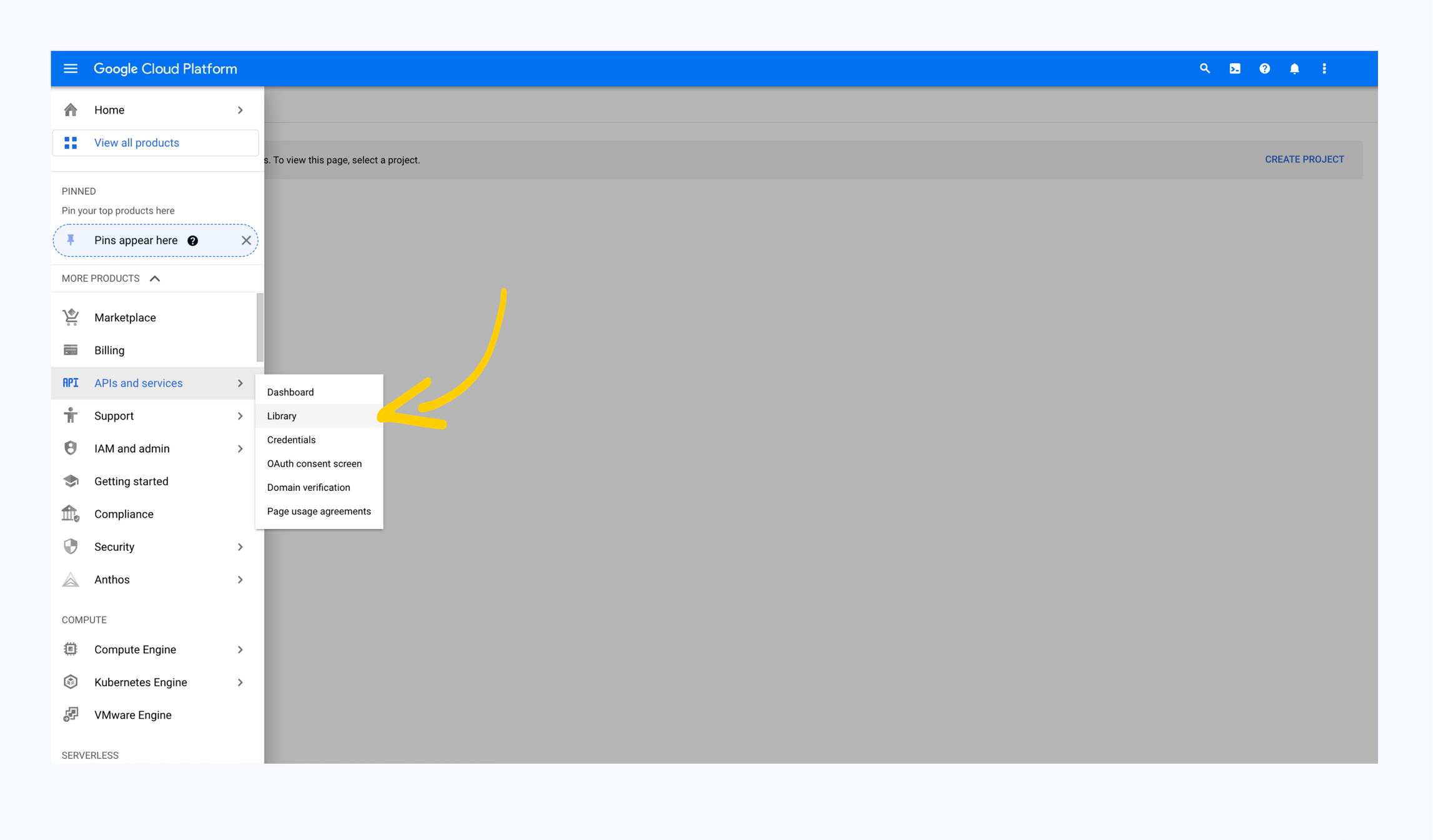1433x840 pixels.
Task: Select Library from the APIs submenu
Action: click(282, 416)
